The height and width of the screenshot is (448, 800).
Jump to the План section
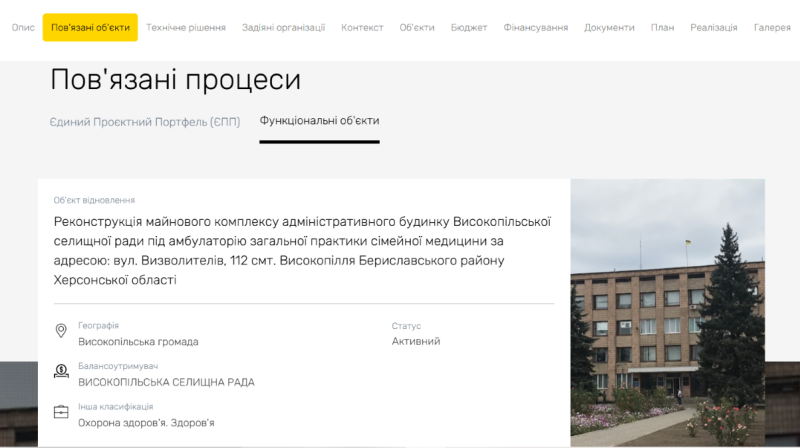662,28
